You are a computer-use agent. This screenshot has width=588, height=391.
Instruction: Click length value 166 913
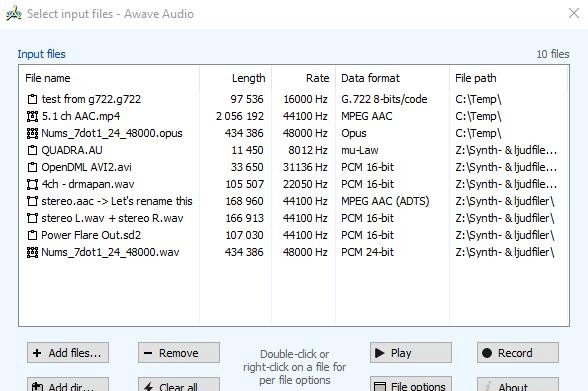pyautogui.click(x=244, y=218)
